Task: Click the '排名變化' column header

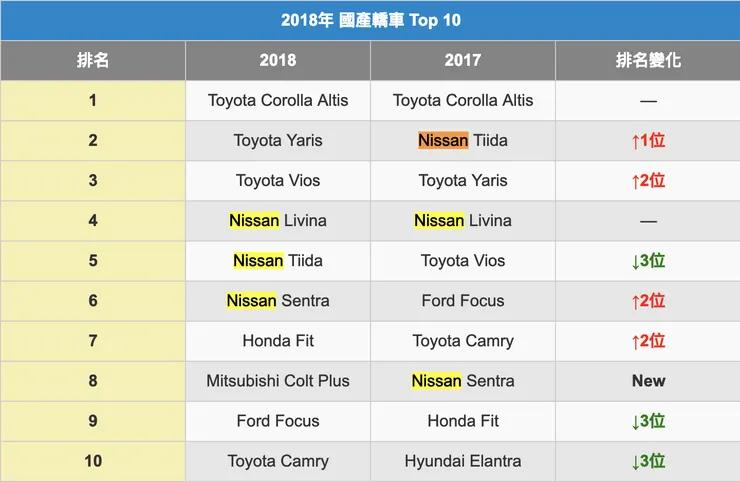Action: point(648,60)
